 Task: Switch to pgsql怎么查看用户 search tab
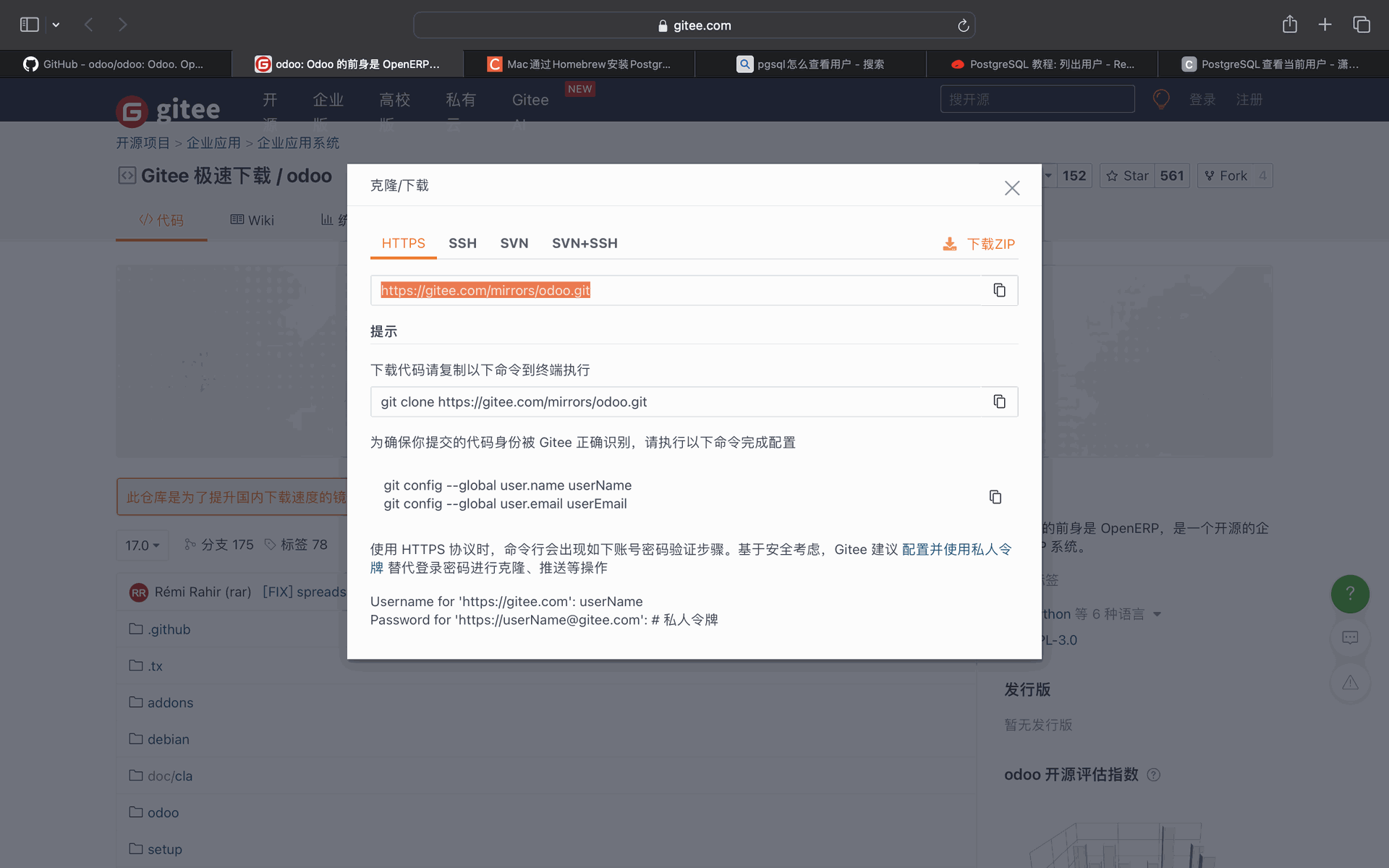pyautogui.click(x=810, y=64)
